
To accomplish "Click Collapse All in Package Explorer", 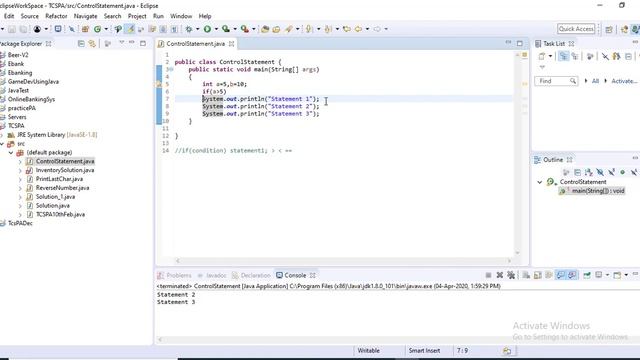I will tap(81, 44).
